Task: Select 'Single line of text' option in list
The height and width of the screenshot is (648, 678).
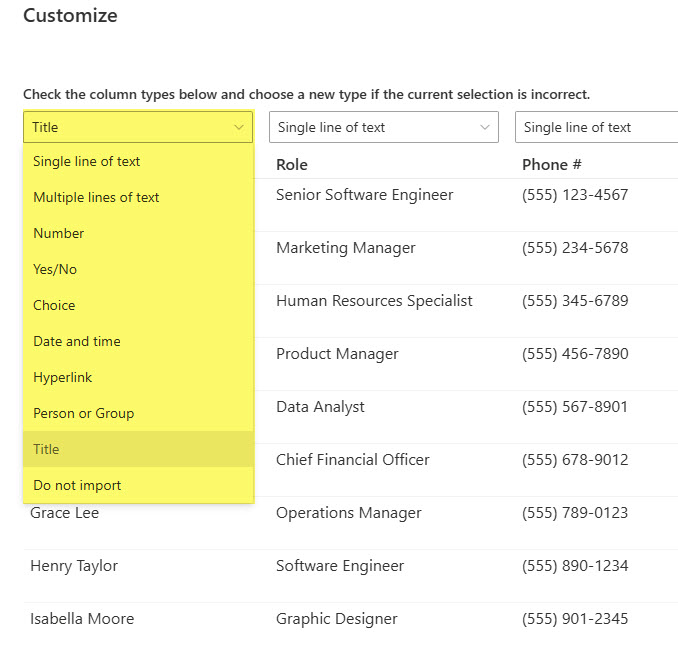Action: click(86, 161)
